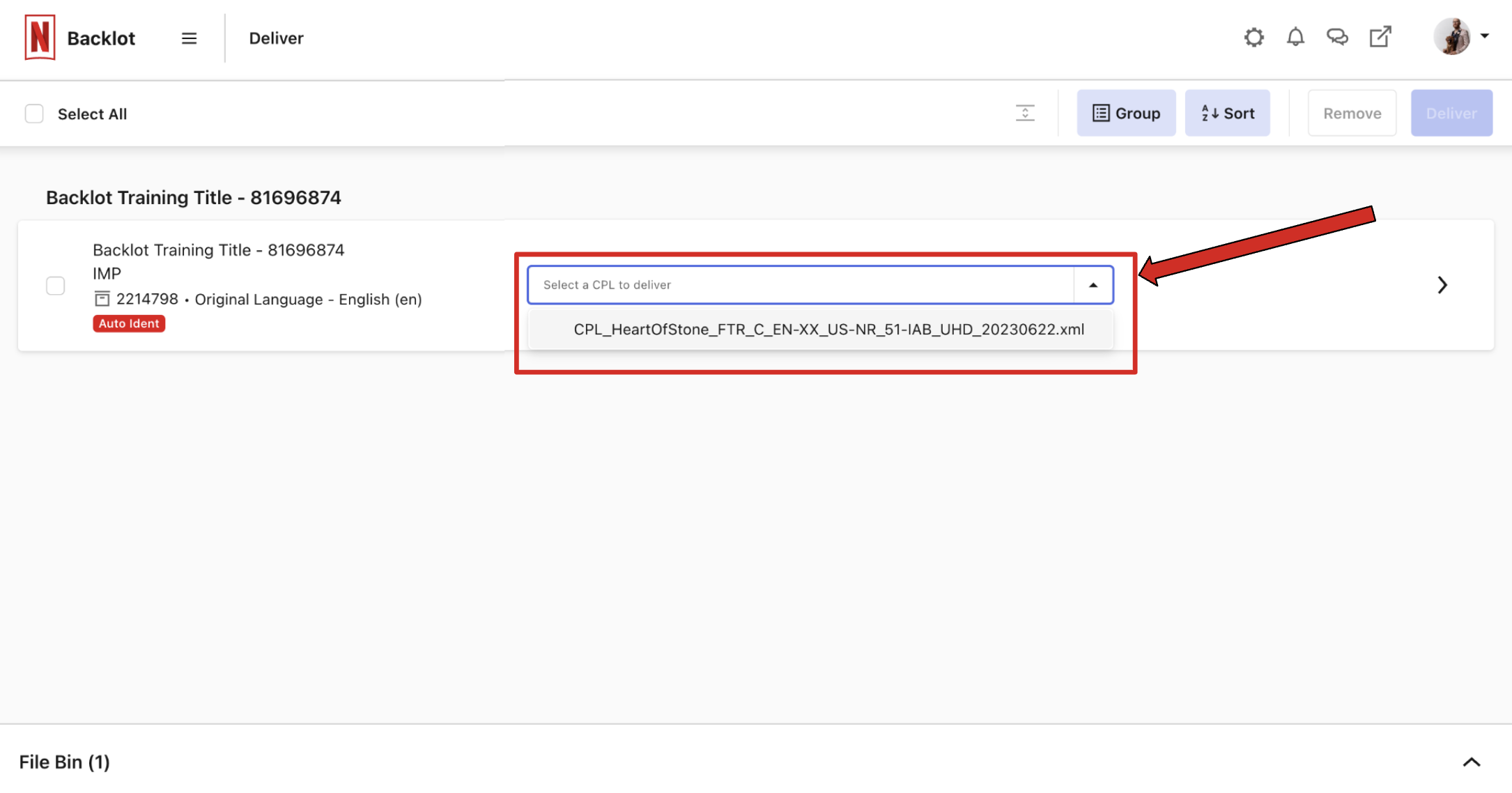The image size is (1512, 793).
Task: Tick the checkbox for the IMP row
Action: pyautogui.click(x=56, y=286)
